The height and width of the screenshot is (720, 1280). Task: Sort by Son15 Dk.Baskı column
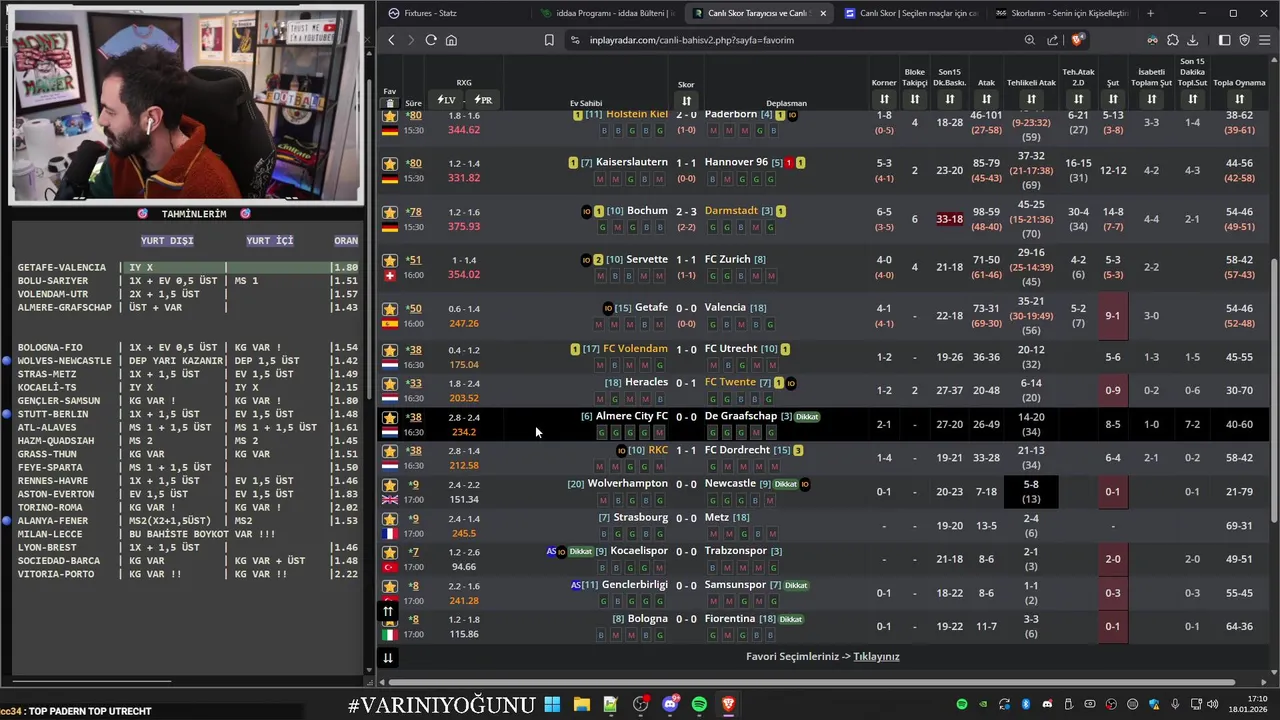950,99
